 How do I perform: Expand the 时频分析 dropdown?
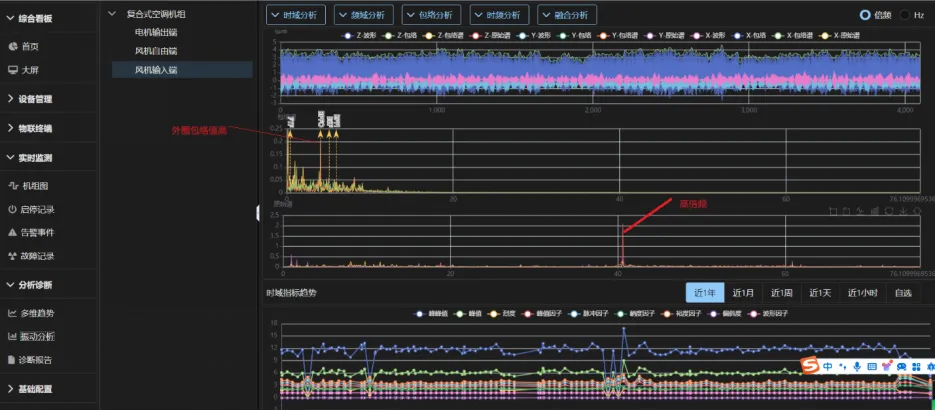pyautogui.click(x=500, y=15)
